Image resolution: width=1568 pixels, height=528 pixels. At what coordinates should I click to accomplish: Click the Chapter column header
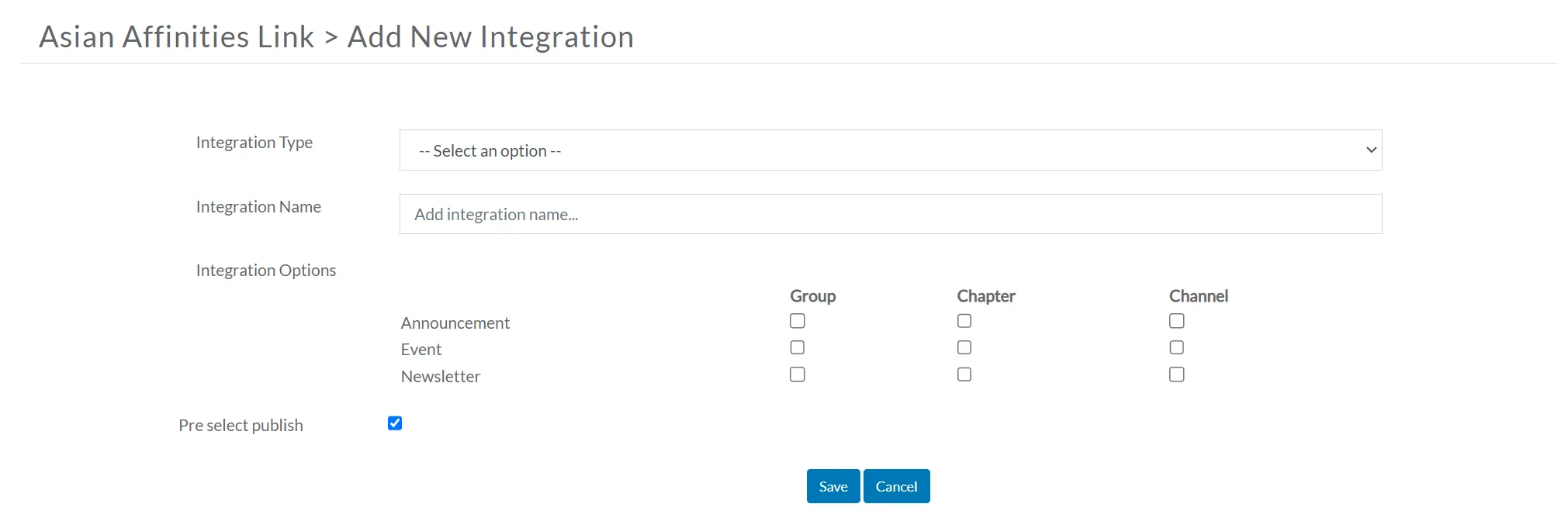986,296
